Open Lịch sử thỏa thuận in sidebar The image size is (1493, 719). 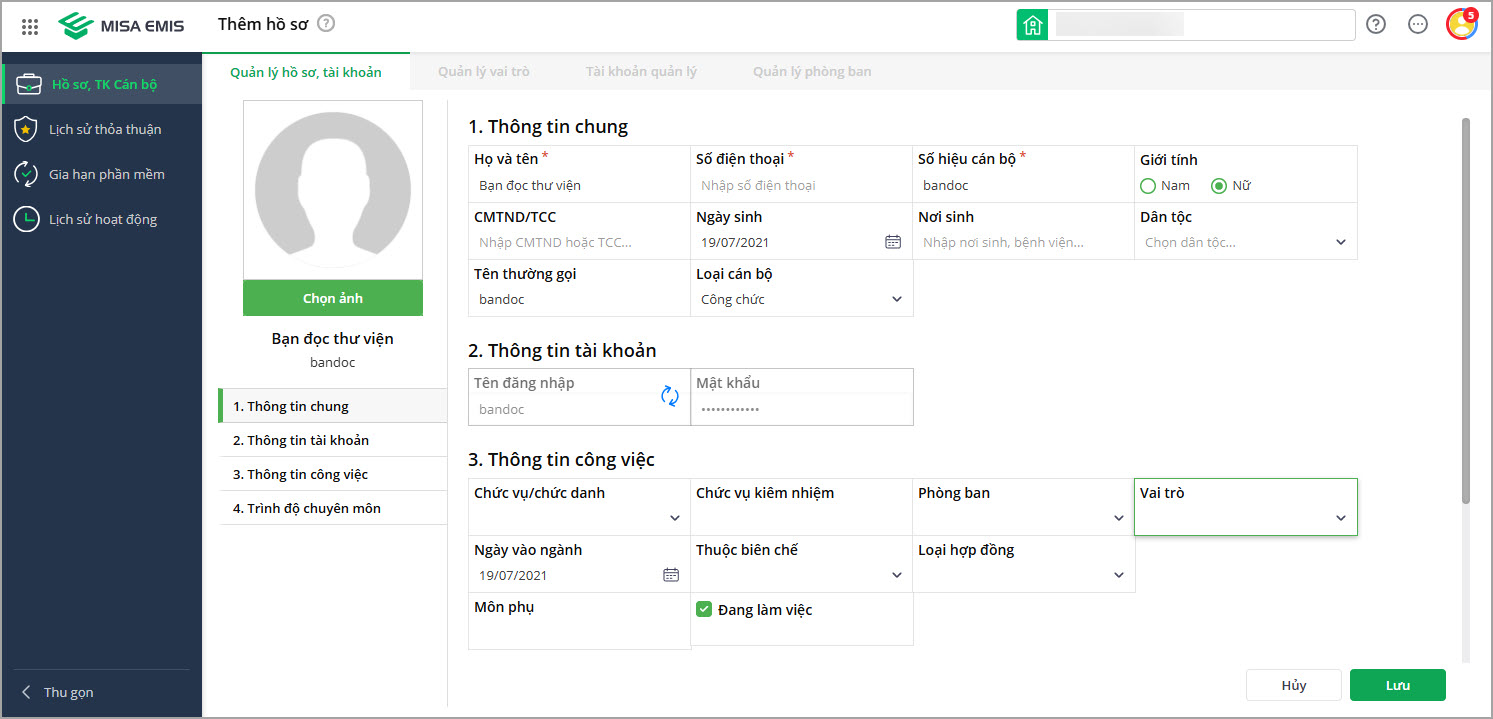(x=104, y=129)
